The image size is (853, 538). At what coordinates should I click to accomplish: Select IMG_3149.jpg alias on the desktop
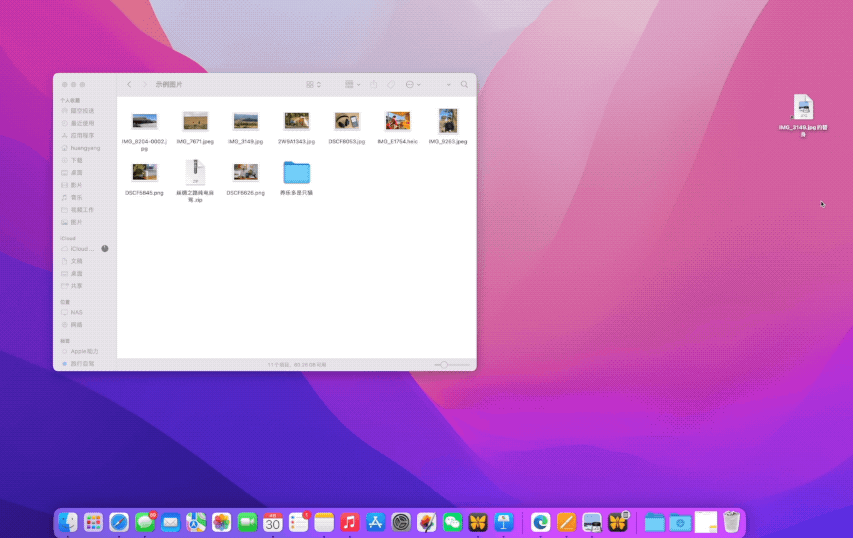coord(803,107)
